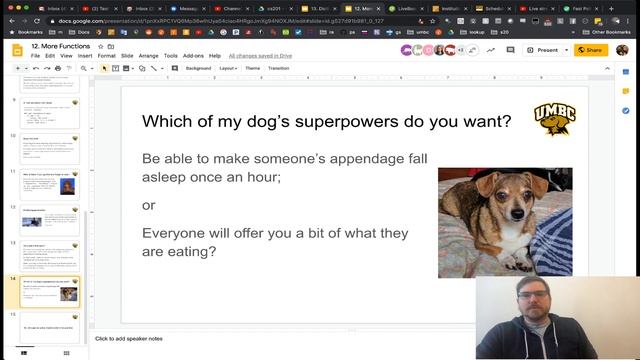Click the Background button
This screenshot has width=640, height=360.
pyautogui.click(x=198, y=68)
